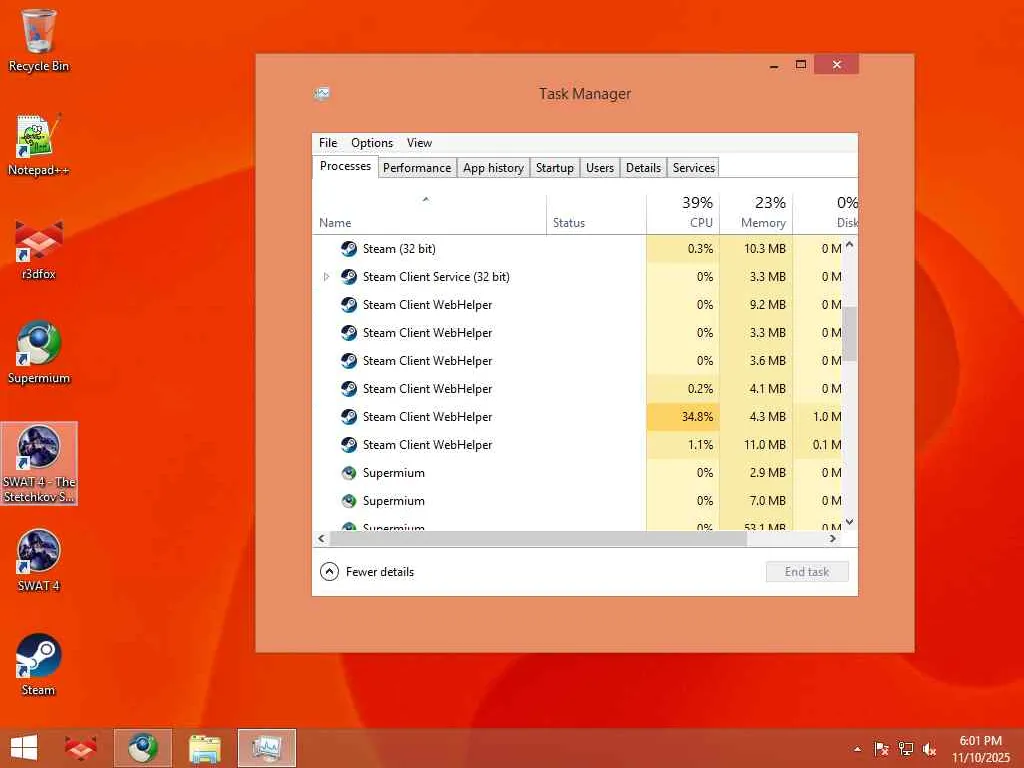Select the Notepad++ desktop shortcut
Viewport: 1024px width, 768px height.
click(x=39, y=145)
